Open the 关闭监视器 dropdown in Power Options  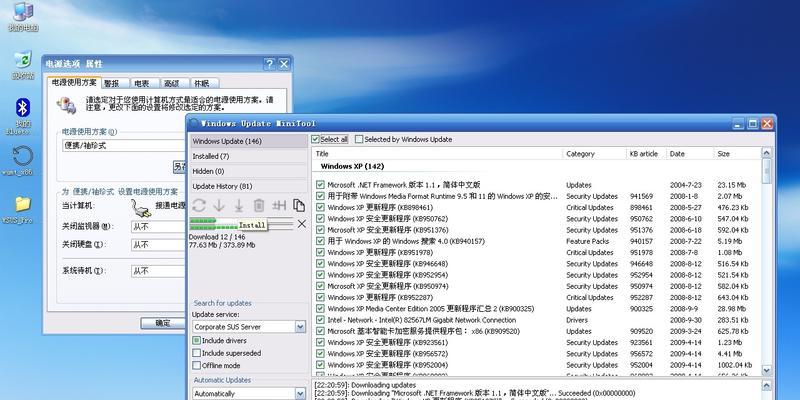(x=158, y=227)
